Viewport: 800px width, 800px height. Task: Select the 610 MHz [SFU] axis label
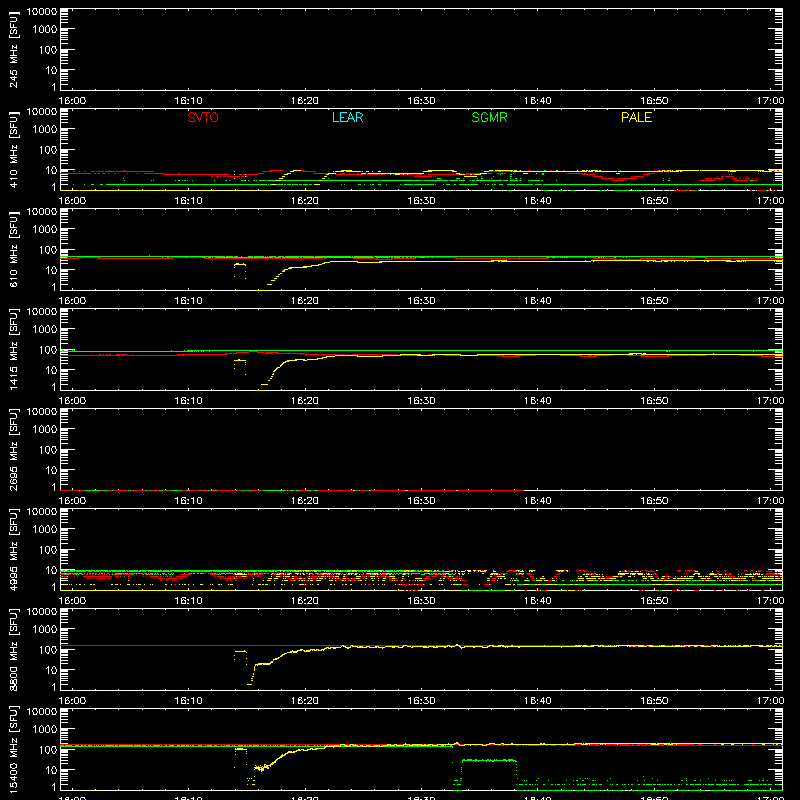[14, 249]
